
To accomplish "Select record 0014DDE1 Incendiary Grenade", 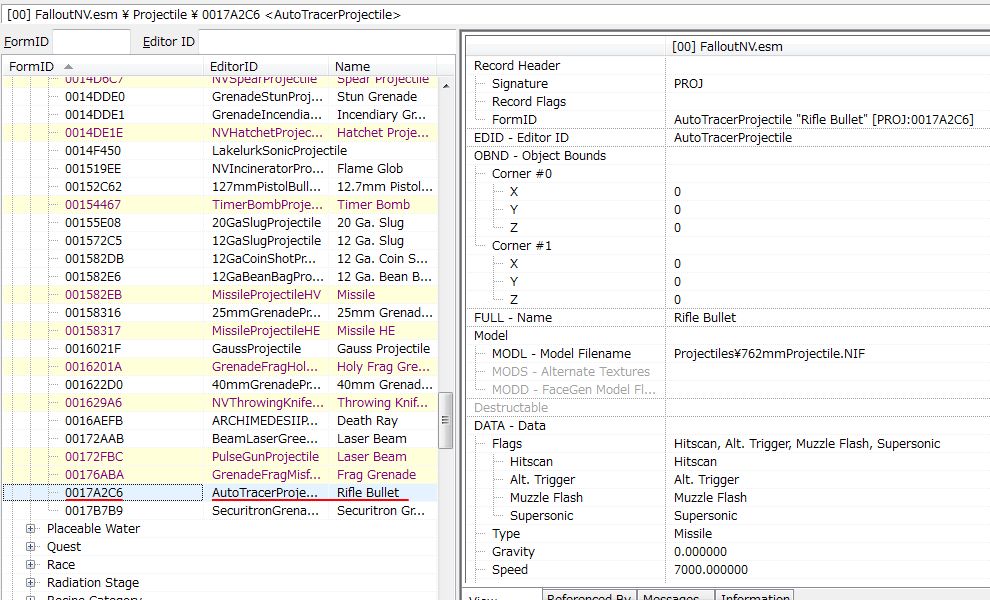I will pos(220,114).
